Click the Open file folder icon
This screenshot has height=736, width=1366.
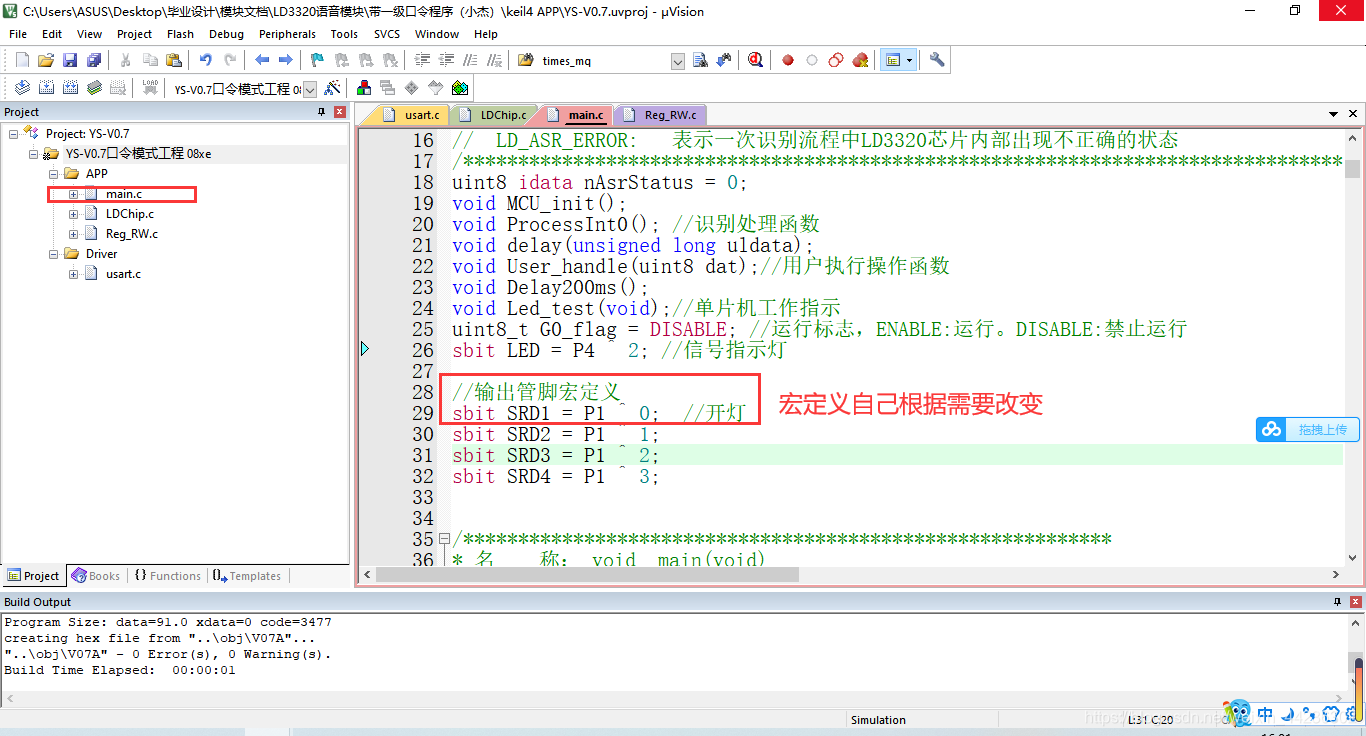(46, 60)
